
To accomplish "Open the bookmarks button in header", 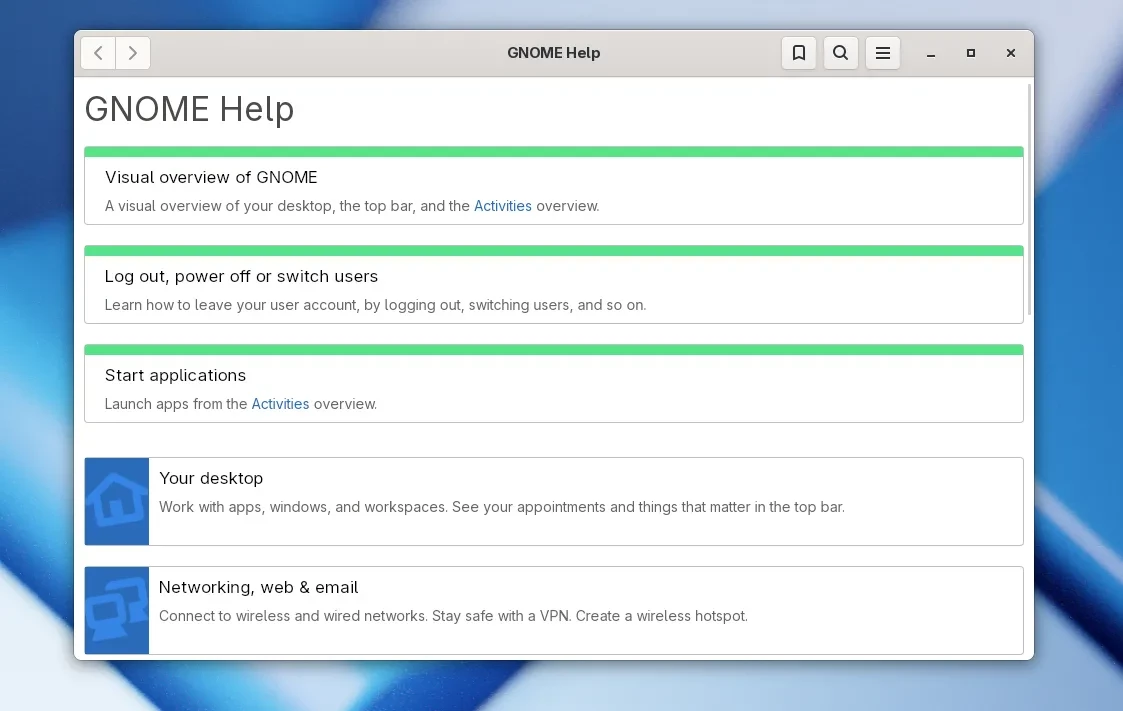I will [798, 53].
